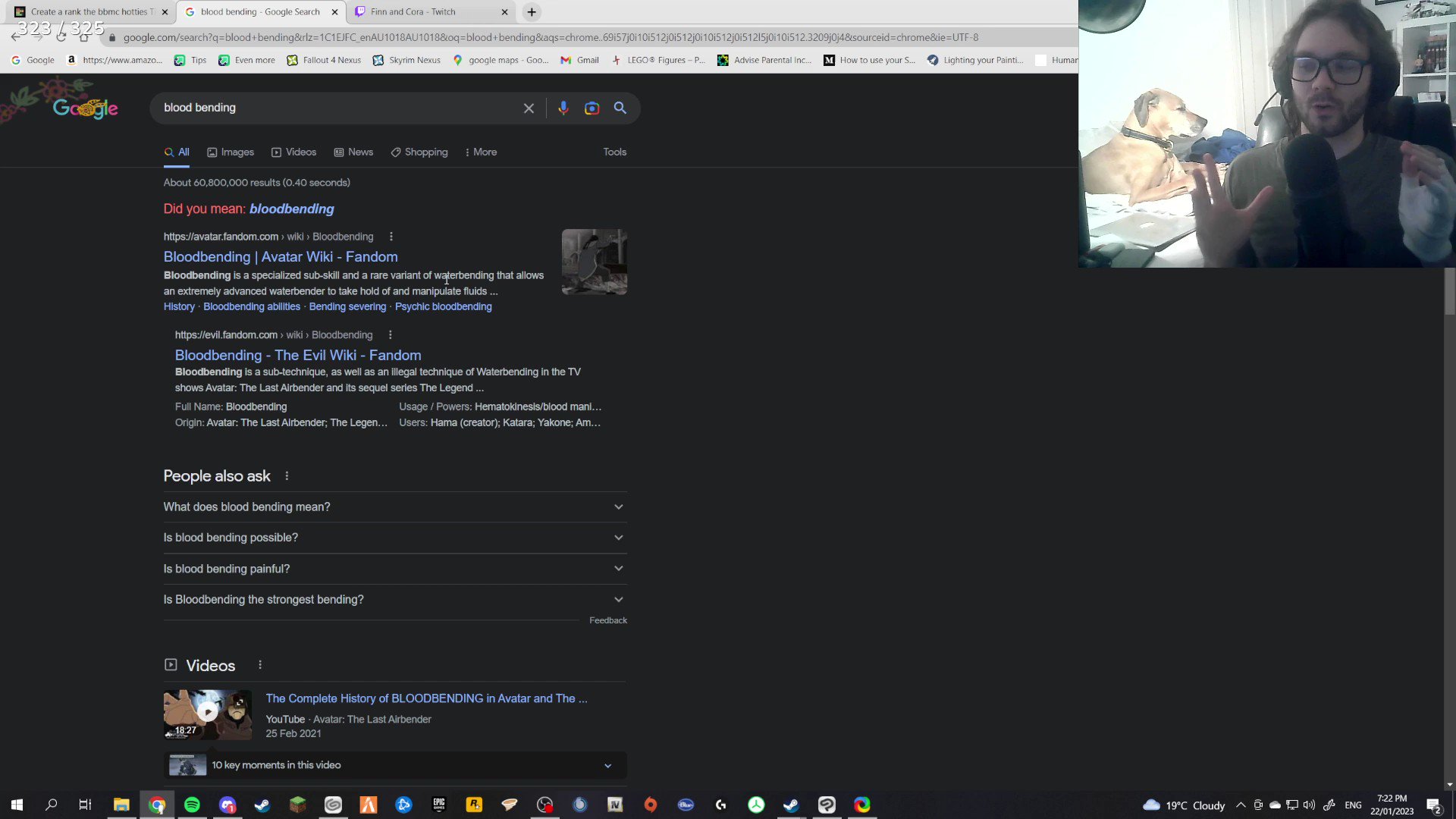This screenshot has width=1456, height=819.
Task: Switch to the Images search tab
Action: (x=231, y=152)
